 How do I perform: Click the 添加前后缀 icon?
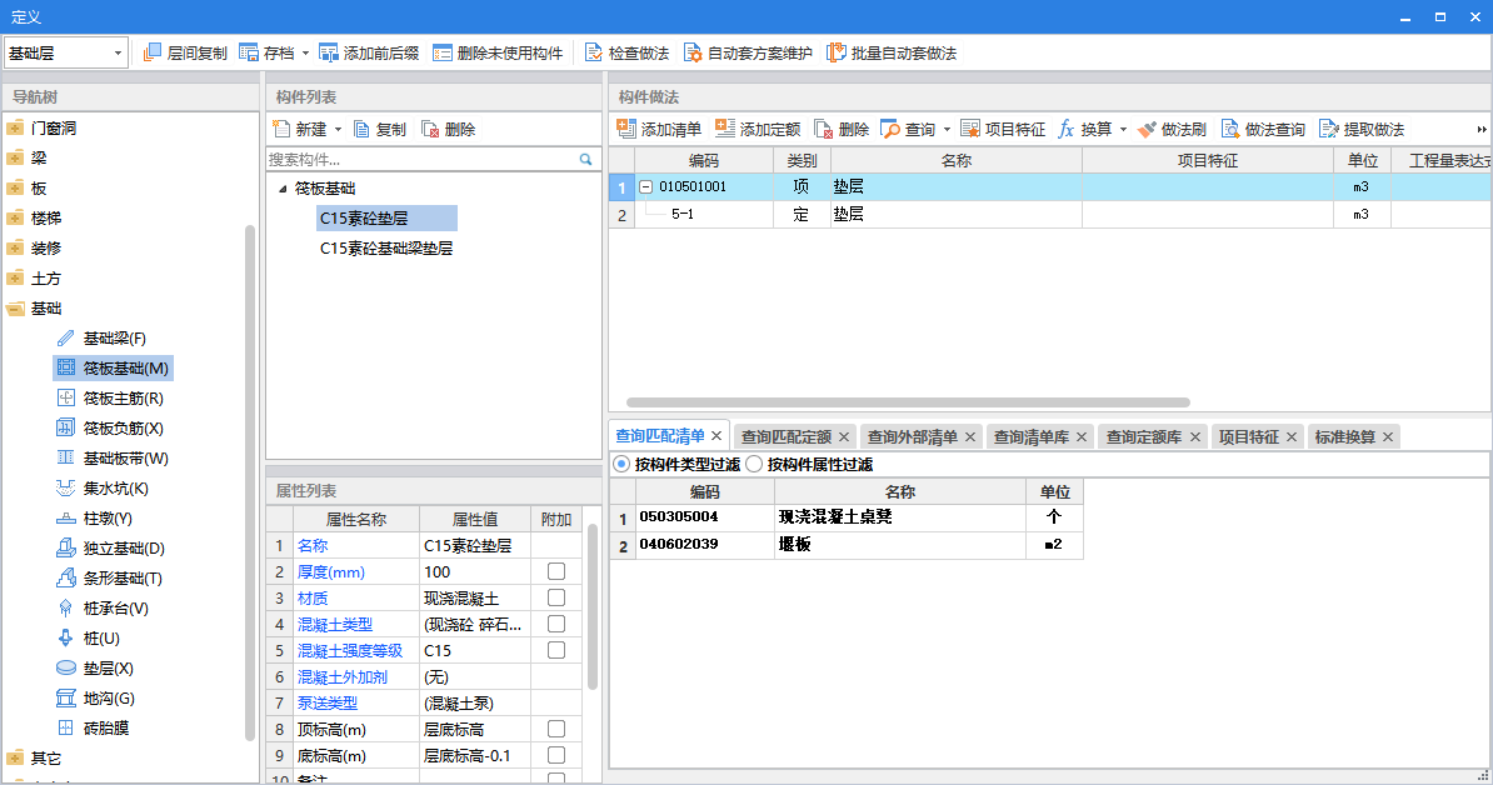(329, 53)
